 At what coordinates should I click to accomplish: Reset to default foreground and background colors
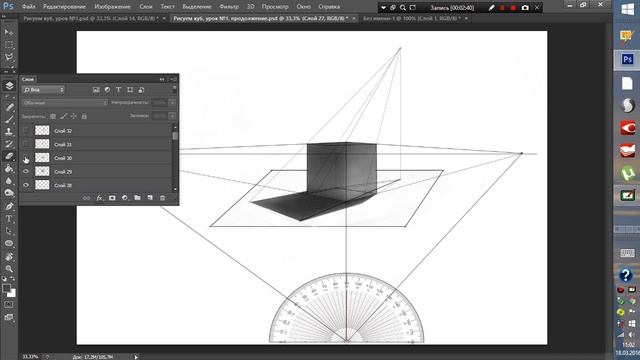coord(4,279)
